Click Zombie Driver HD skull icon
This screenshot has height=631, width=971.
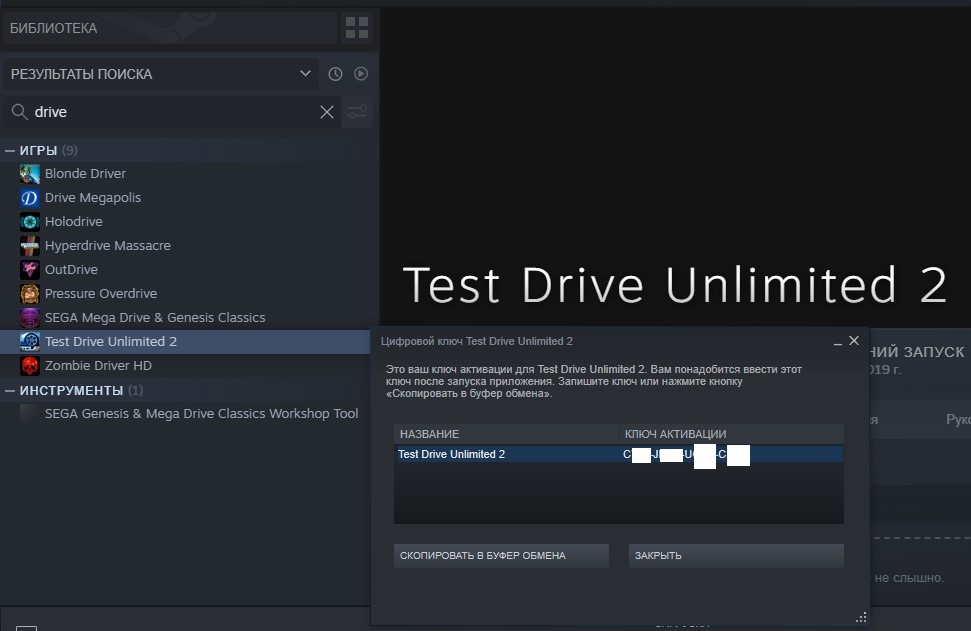click(x=30, y=365)
